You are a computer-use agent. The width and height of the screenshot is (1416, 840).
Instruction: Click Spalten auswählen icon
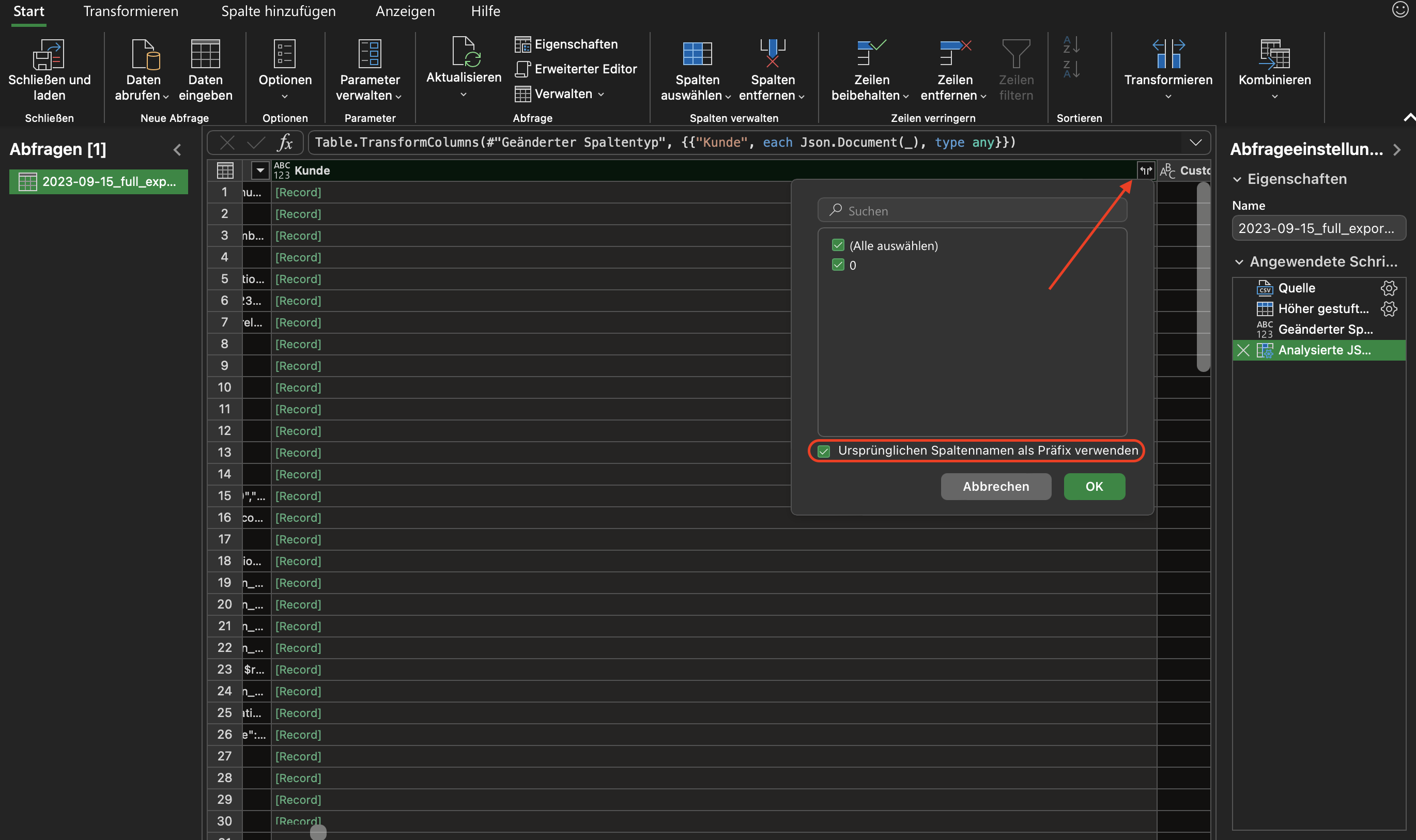pyautogui.click(x=697, y=54)
